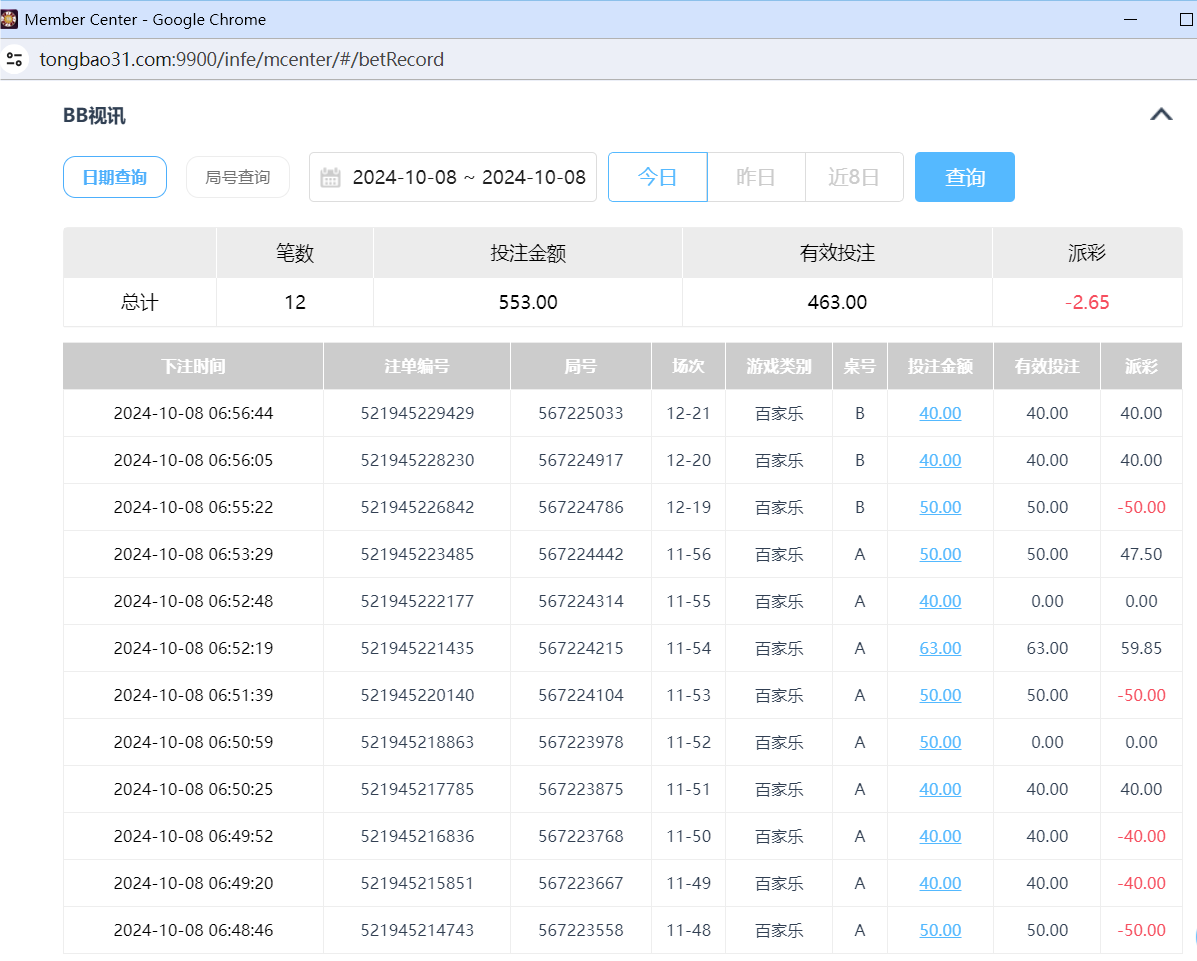The width and height of the screenshot is (1197, 961).
Task: Select the 昨日 date range tab
Action: click(x=755, y=177)
